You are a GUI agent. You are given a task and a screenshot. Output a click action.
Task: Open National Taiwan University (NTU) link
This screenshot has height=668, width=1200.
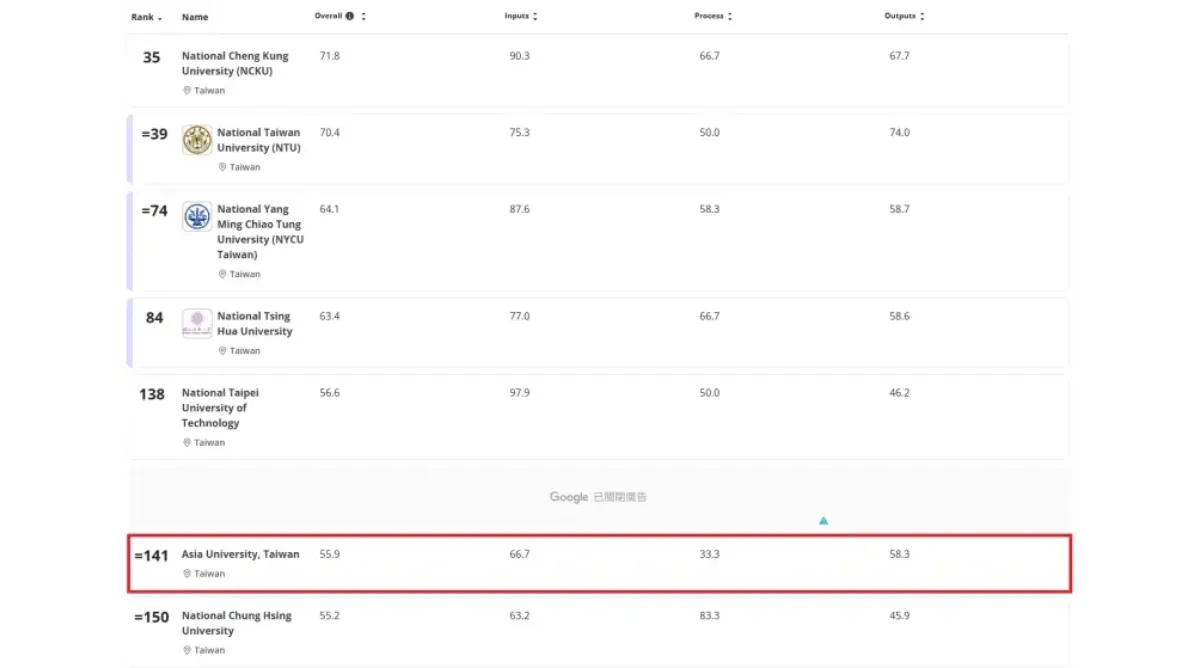(258, 140)
